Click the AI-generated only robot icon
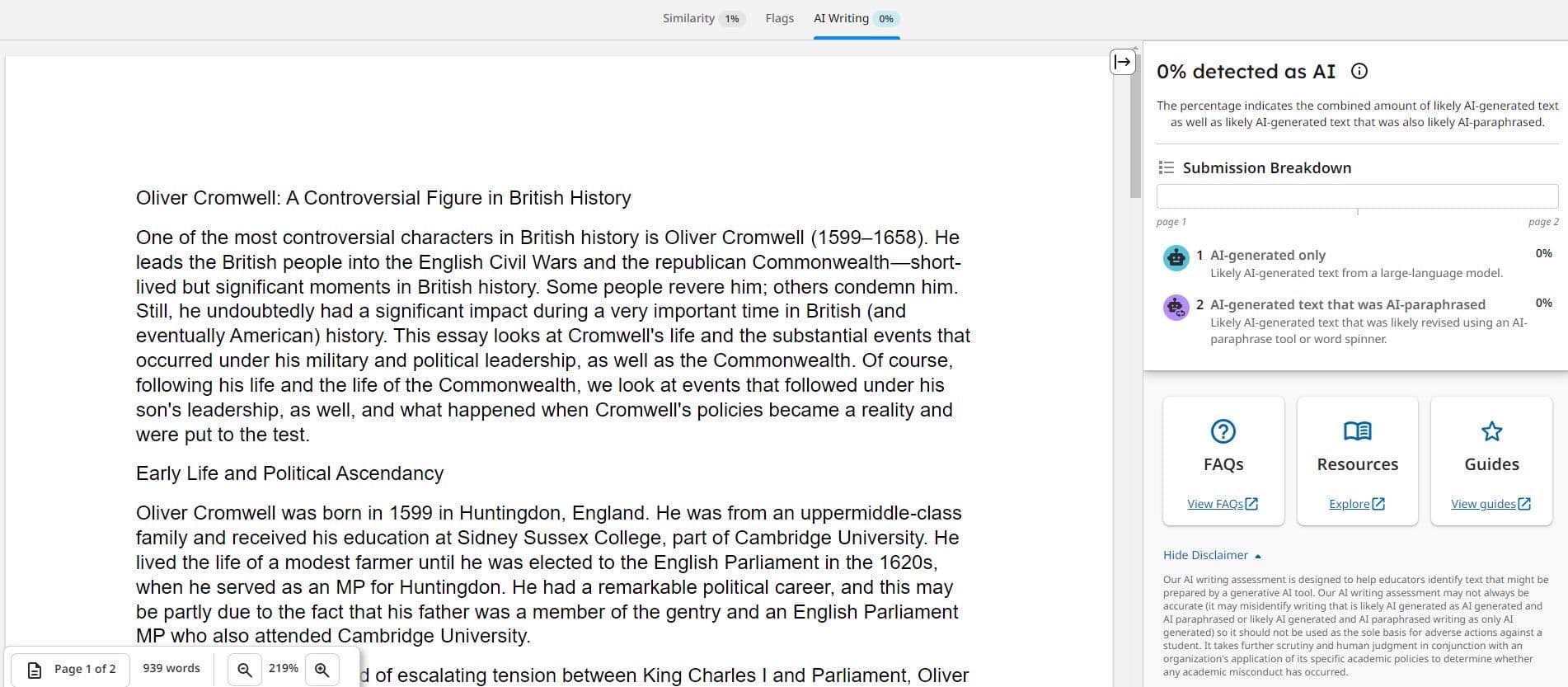Screen dimensions: 1568x687 tap(1176, 258)
